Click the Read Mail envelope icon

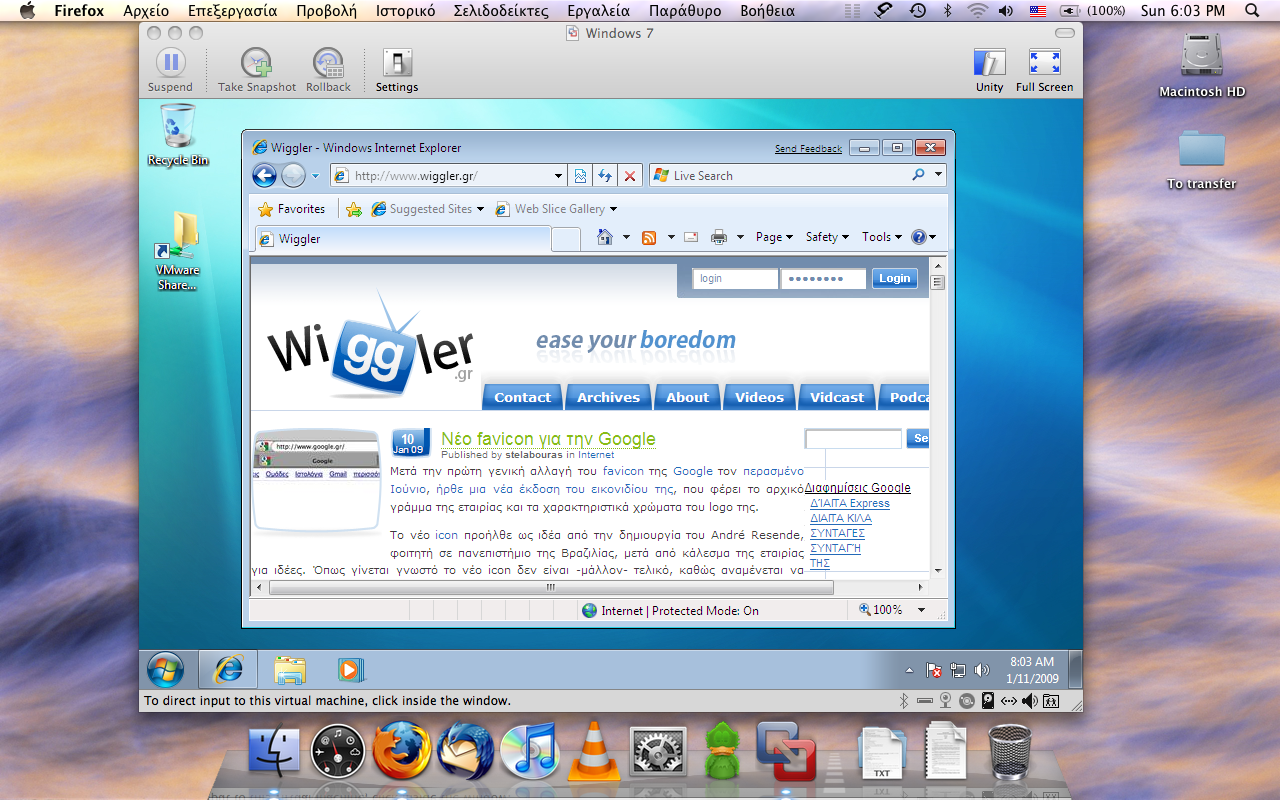click(691, 237)
